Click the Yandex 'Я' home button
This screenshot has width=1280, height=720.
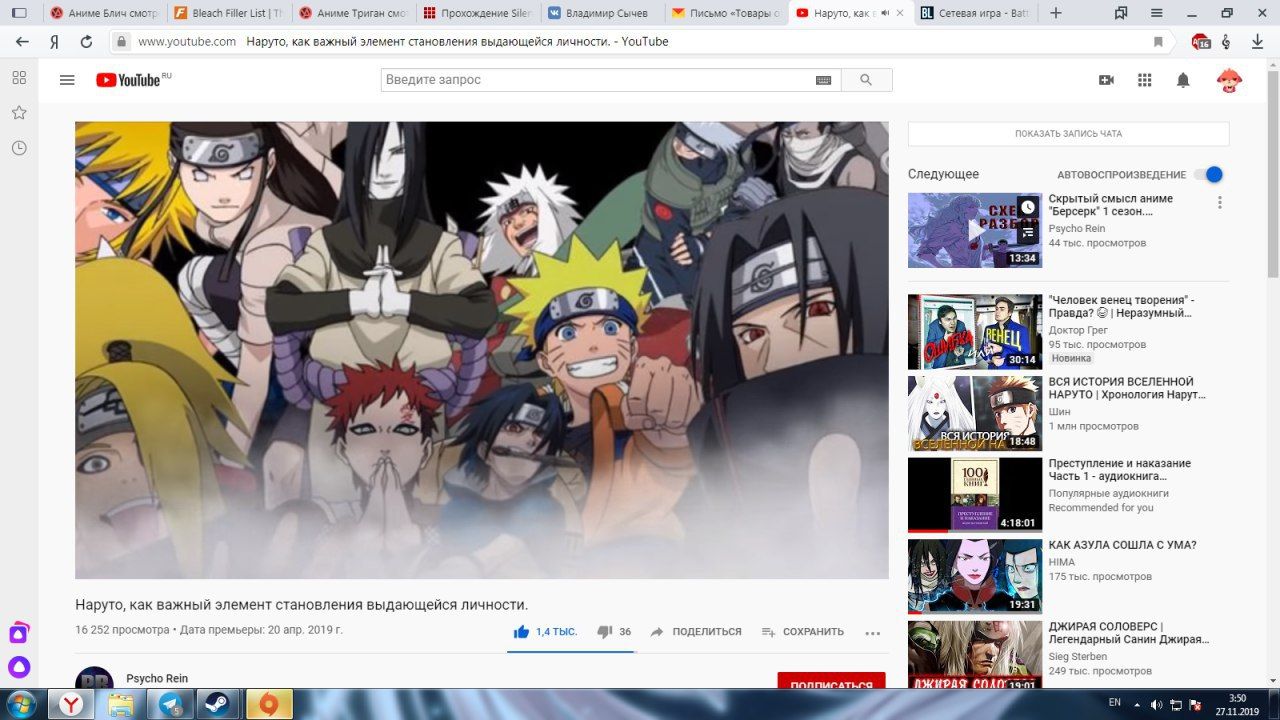pos(54,42)
